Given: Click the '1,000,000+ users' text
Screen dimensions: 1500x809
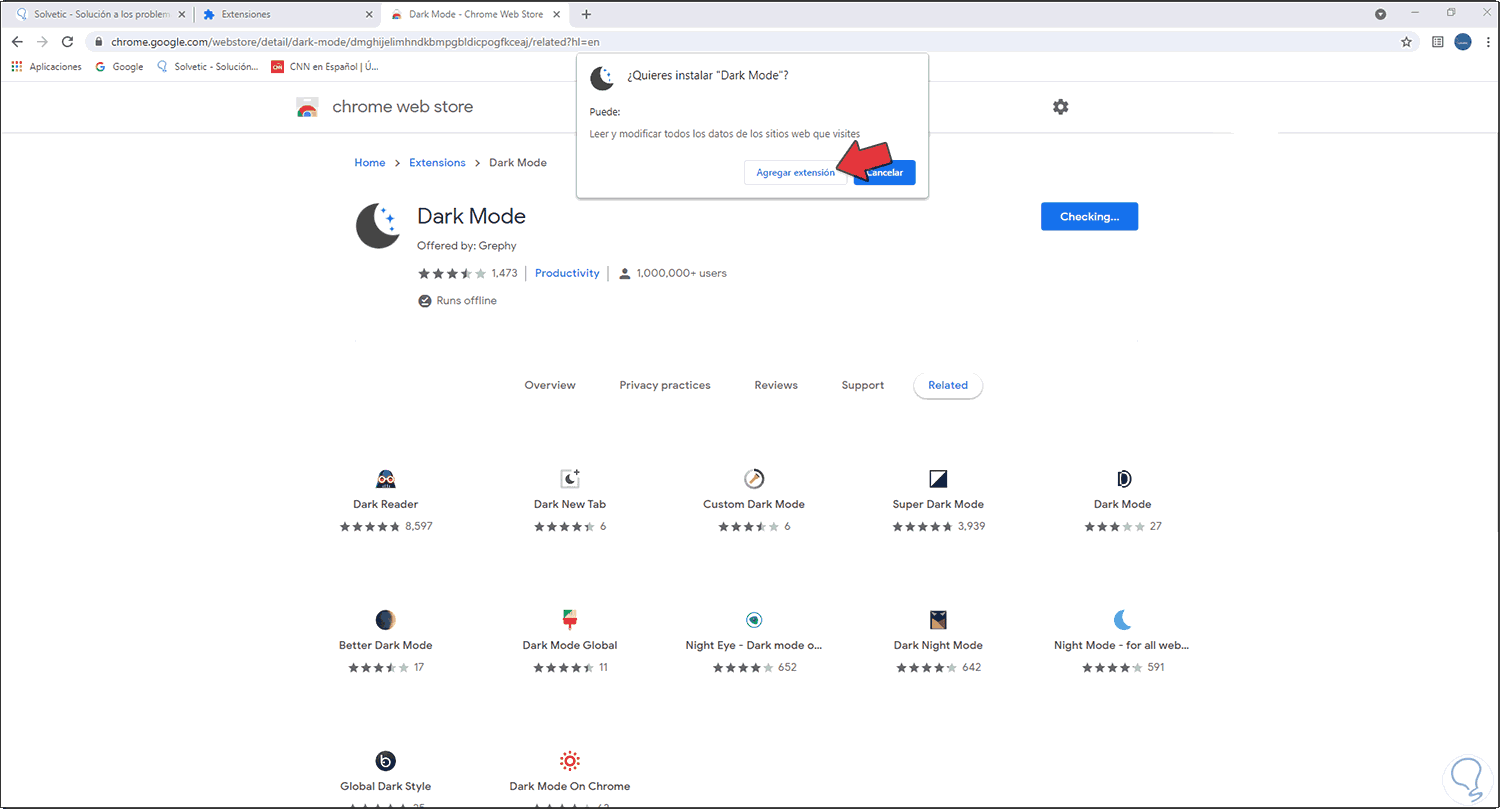Looking at the screenshot, I should pyautogui.click(x=681, y=273).
